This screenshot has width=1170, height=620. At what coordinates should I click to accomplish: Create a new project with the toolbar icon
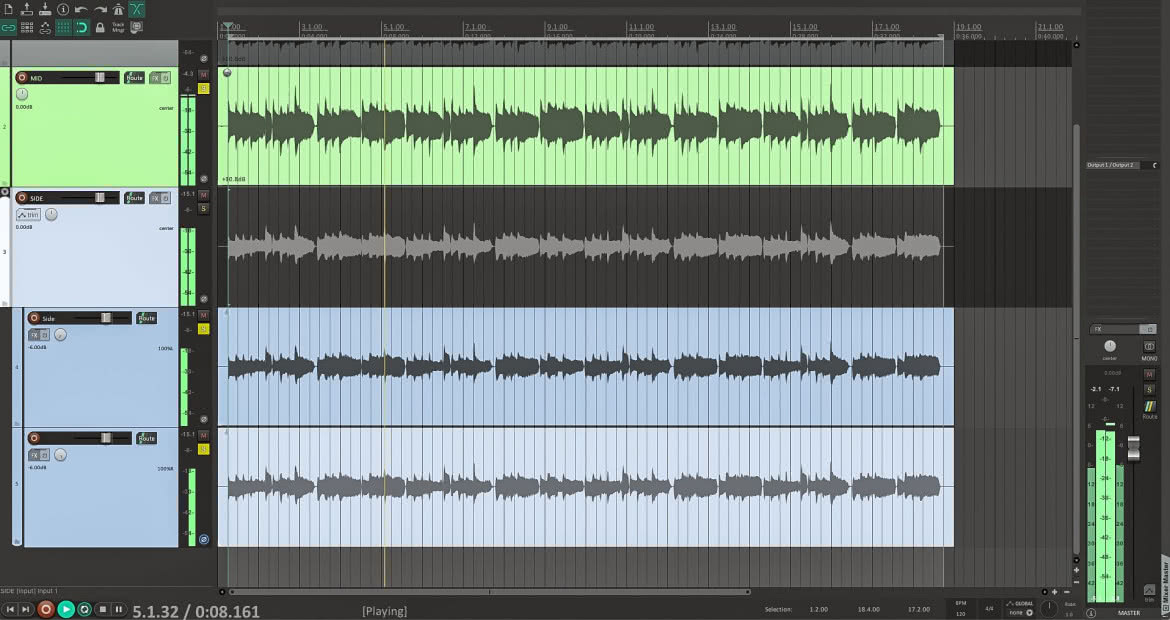coord(8,9)
